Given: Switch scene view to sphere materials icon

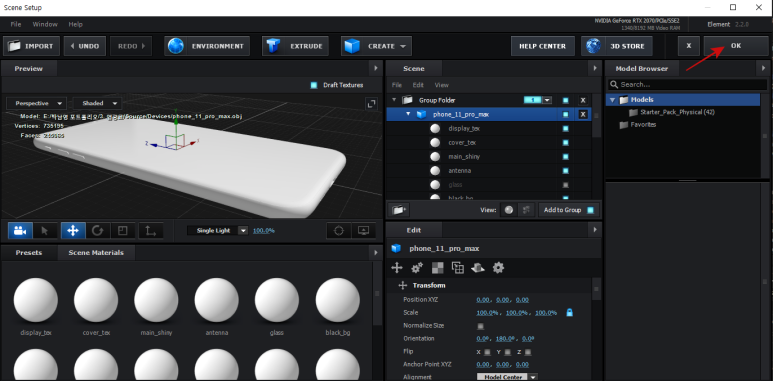Looking at the screenshot, I should [x=509, y=210].
